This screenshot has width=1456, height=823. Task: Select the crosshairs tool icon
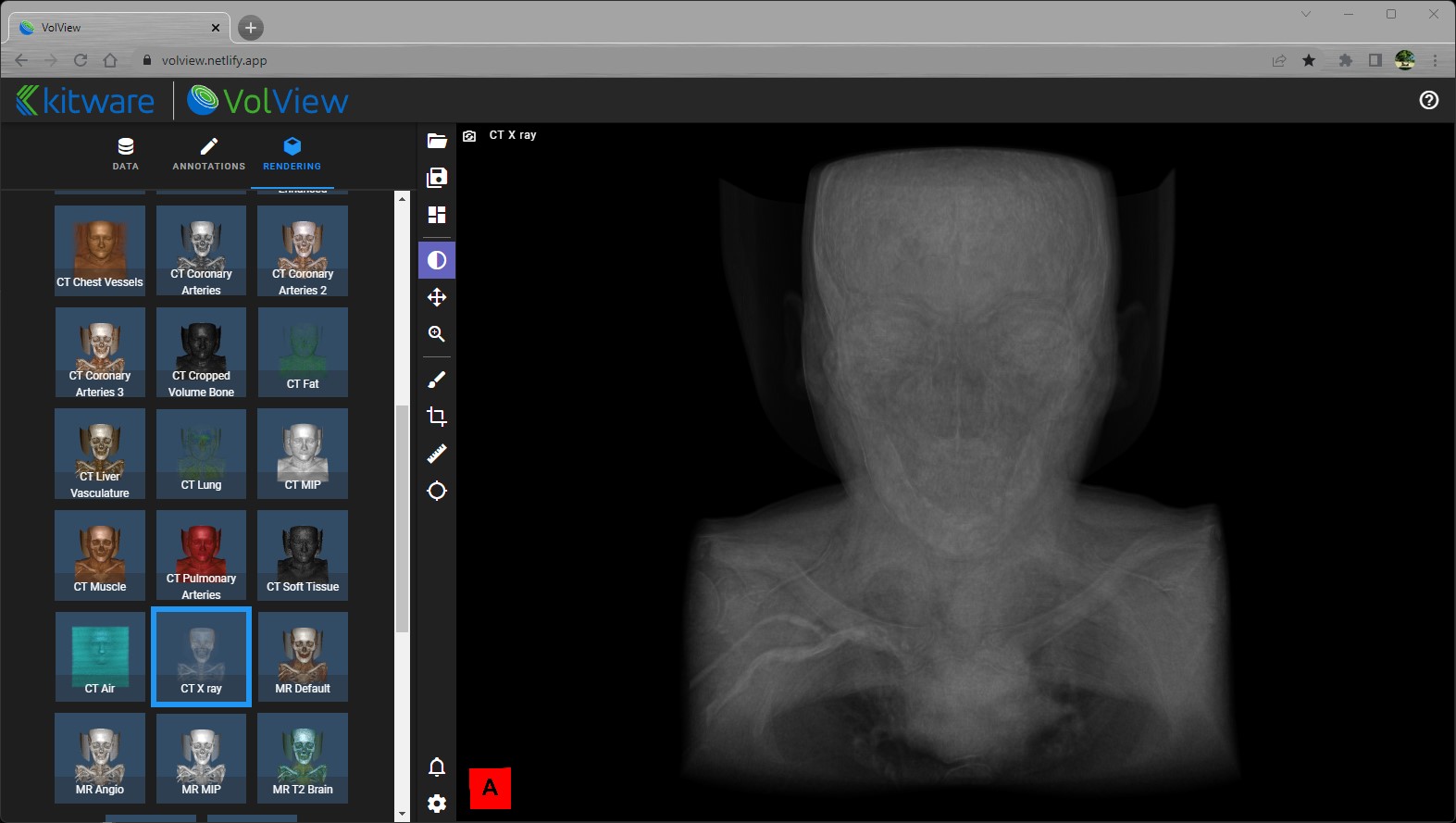coord(437,491)
